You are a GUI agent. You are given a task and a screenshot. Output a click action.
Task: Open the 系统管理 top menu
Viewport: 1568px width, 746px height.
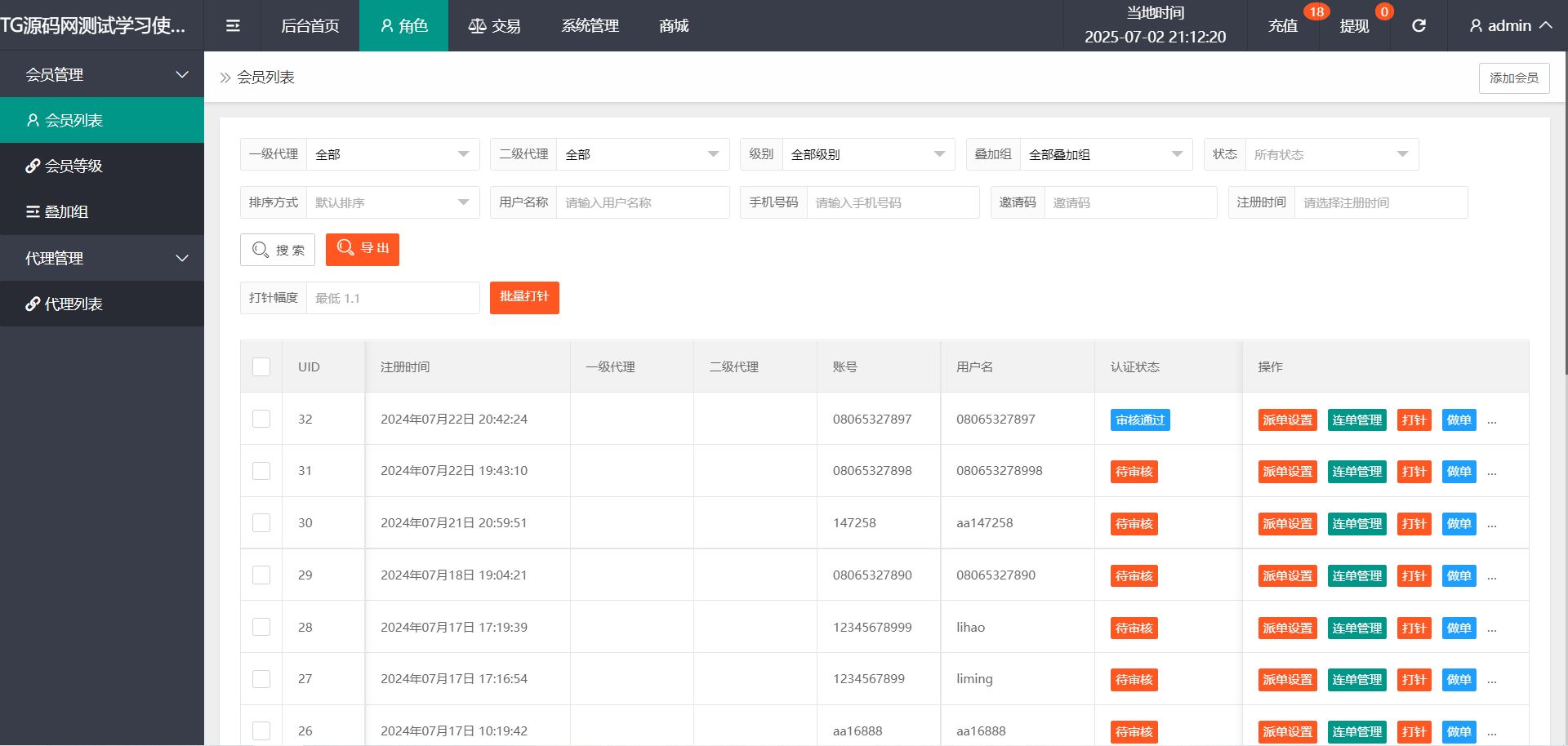[x=590, y=26]
